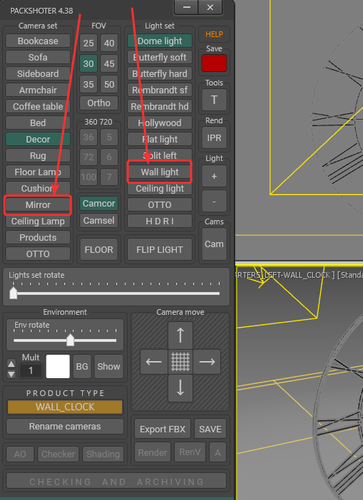Set FOV to 30

[88, 64]
